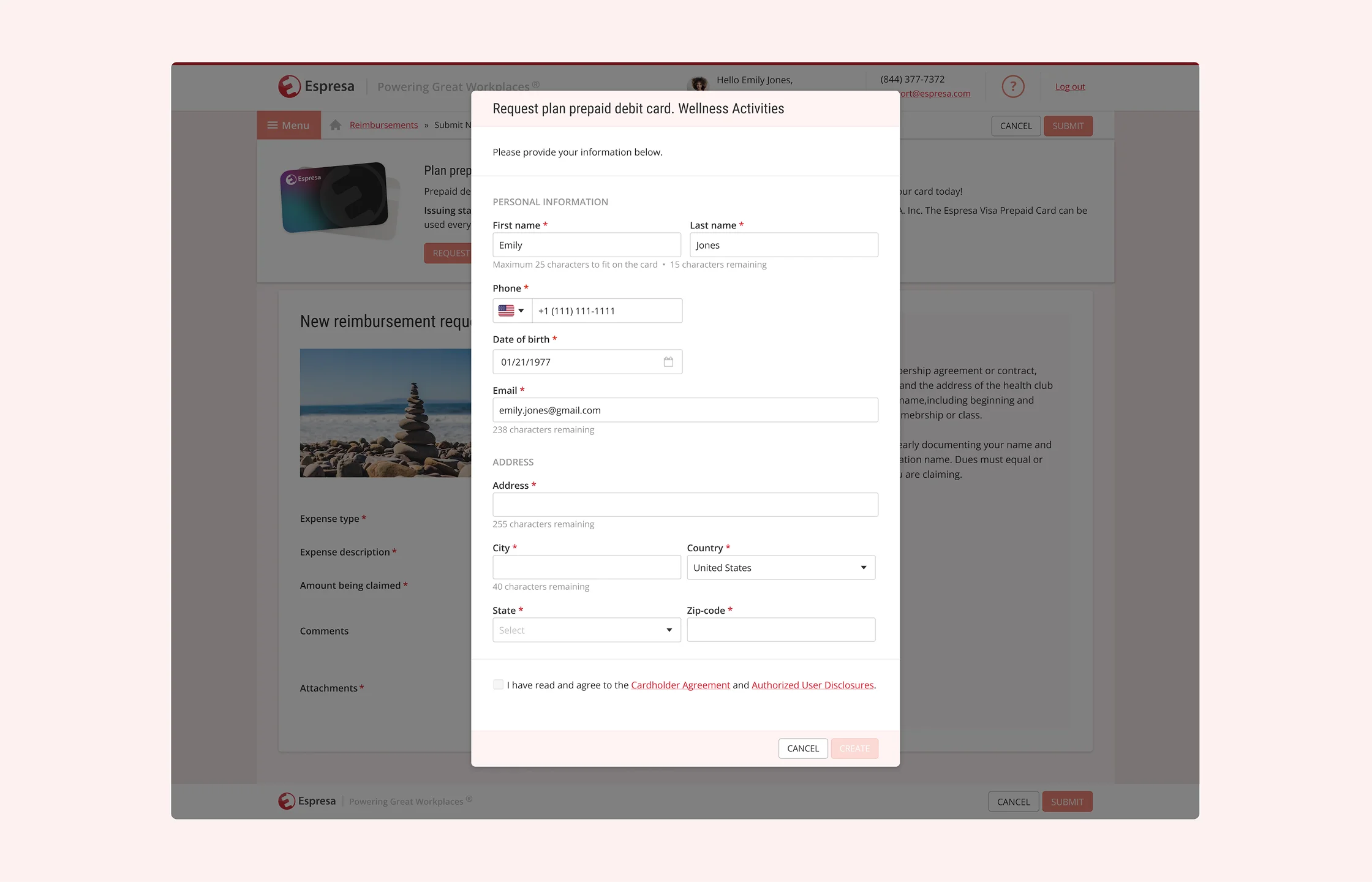Click the CREATE button in the dialog
This screenshot has width=1372, height=882.
coord(854,748)
